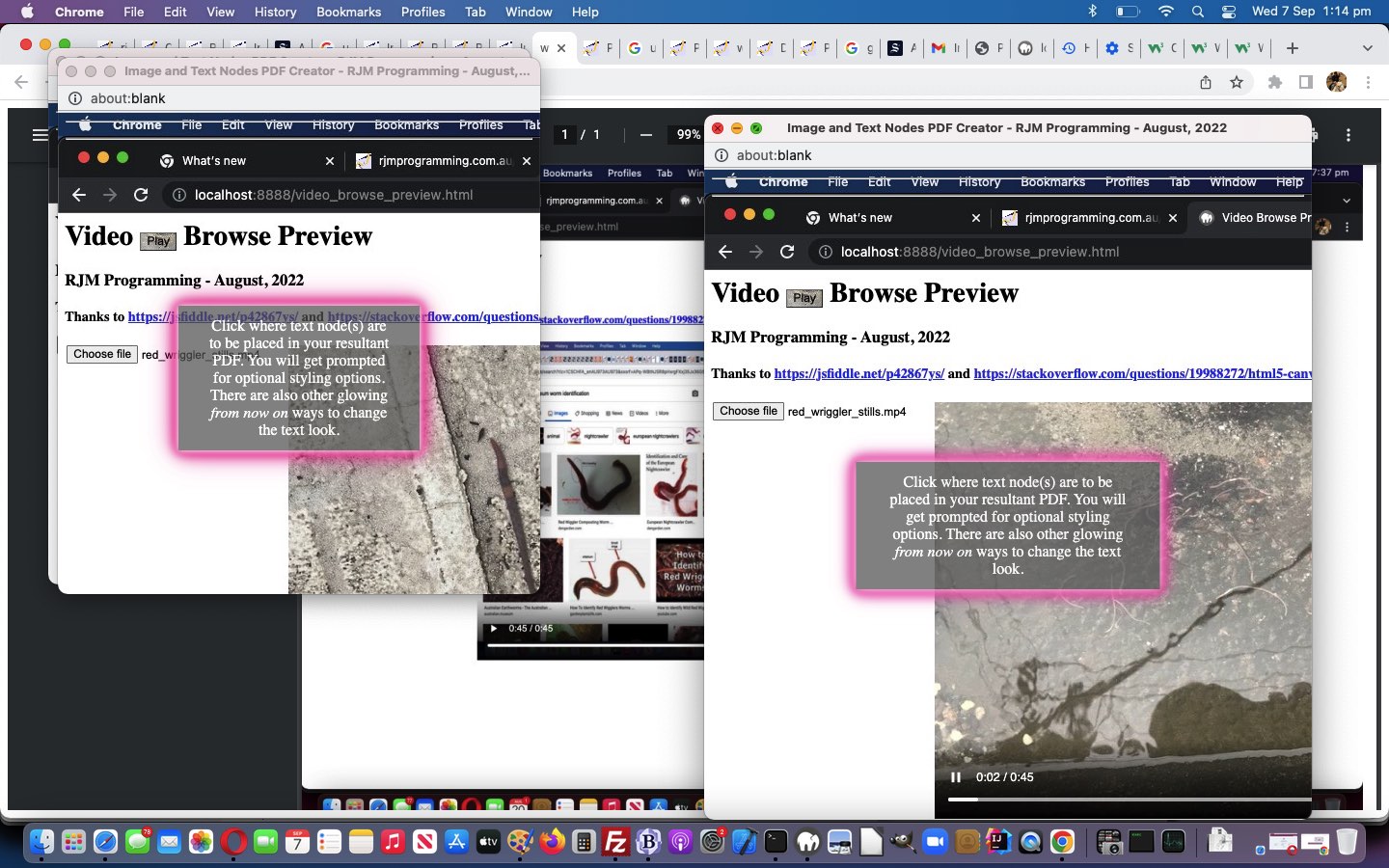Open the Bookmarks menu in the menu bar
Image resolution: width=1389 pixels, height=868 pixels.
click(348, 12)
